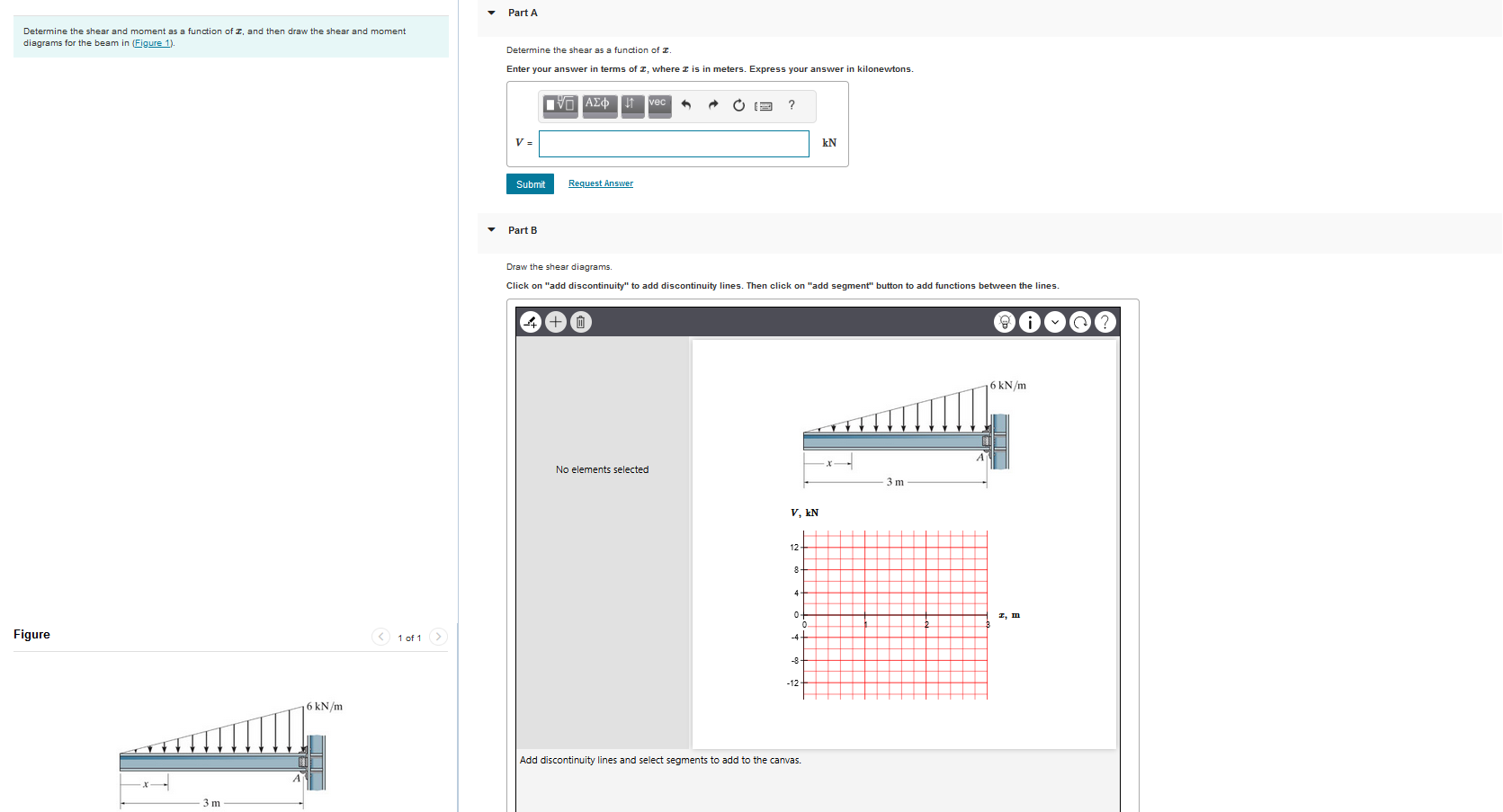
Task: Click 'Add discontinuity lines and select segments' hint
Action: coord(660,760)
